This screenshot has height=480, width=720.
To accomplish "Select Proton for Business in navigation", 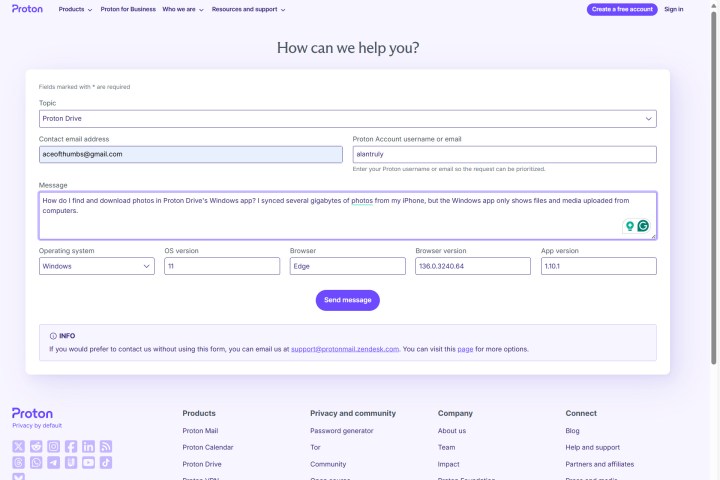I will [135, 9].
